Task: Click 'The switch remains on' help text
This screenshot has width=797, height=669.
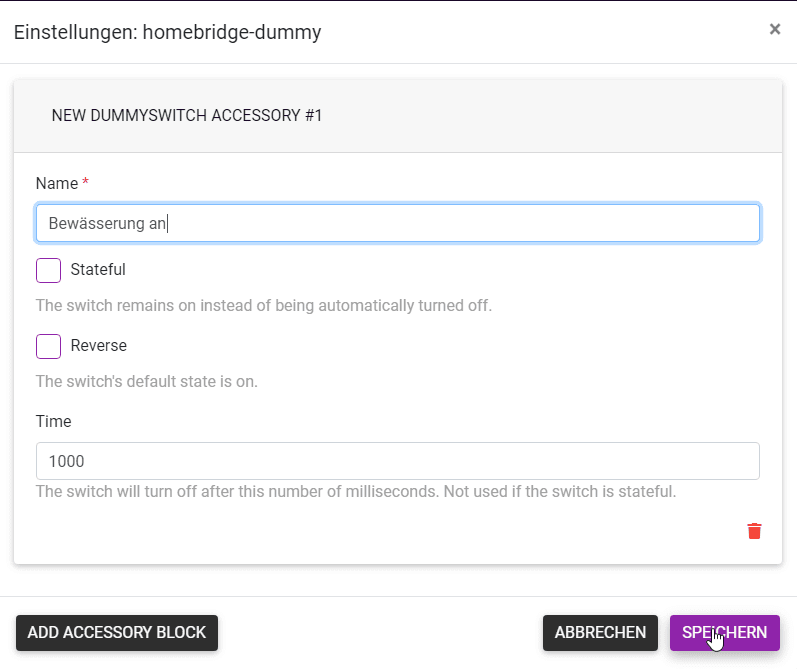Action: 264,306
